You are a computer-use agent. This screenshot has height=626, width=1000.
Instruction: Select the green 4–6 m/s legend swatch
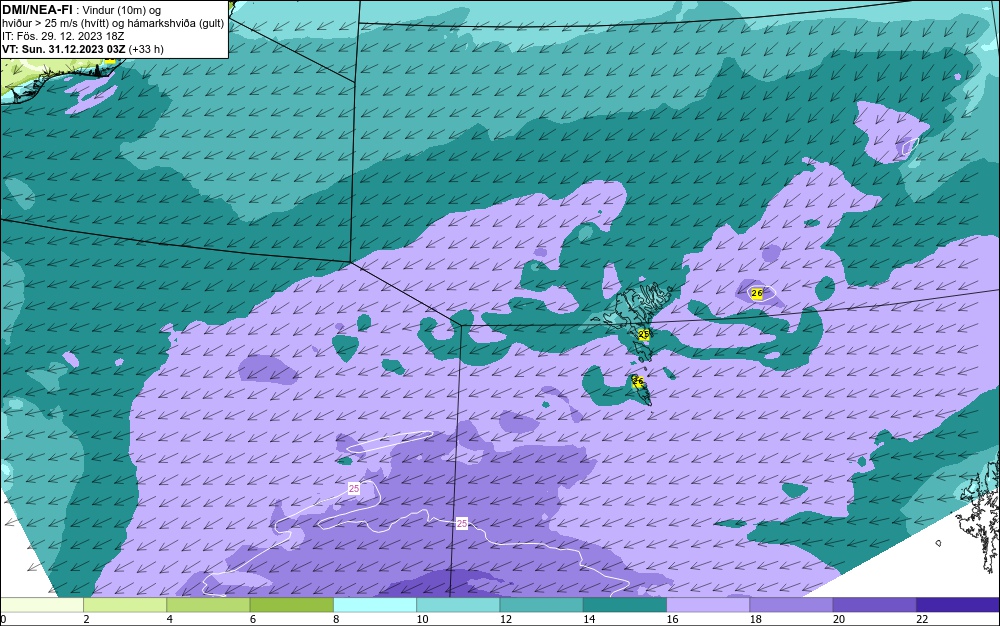(208, 605)
